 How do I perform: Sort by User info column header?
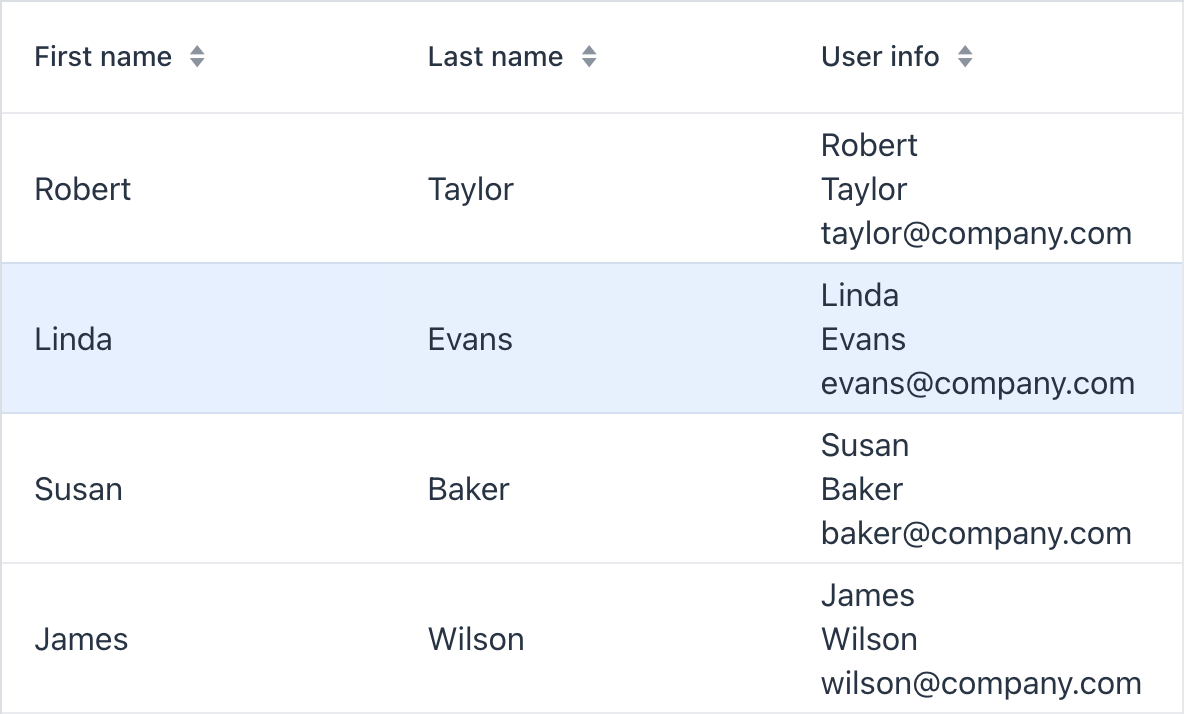click(880, 57)
